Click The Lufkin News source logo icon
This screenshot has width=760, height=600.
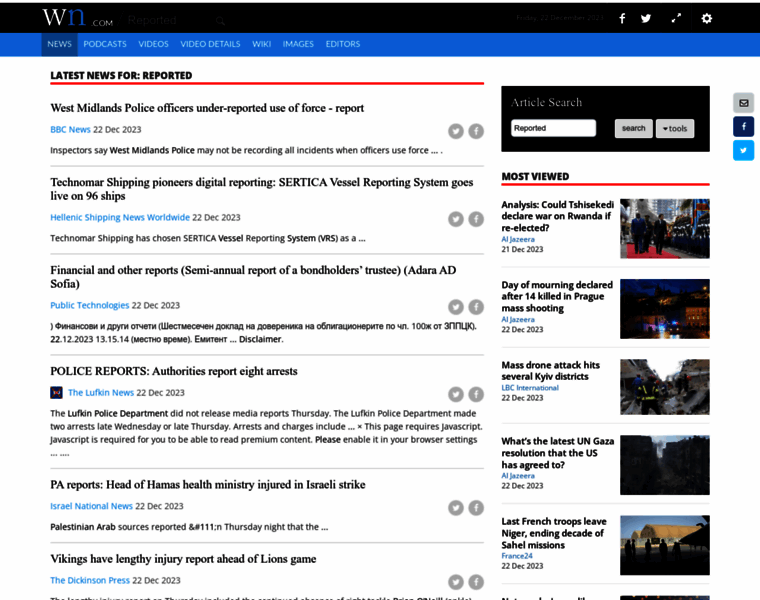56,393
